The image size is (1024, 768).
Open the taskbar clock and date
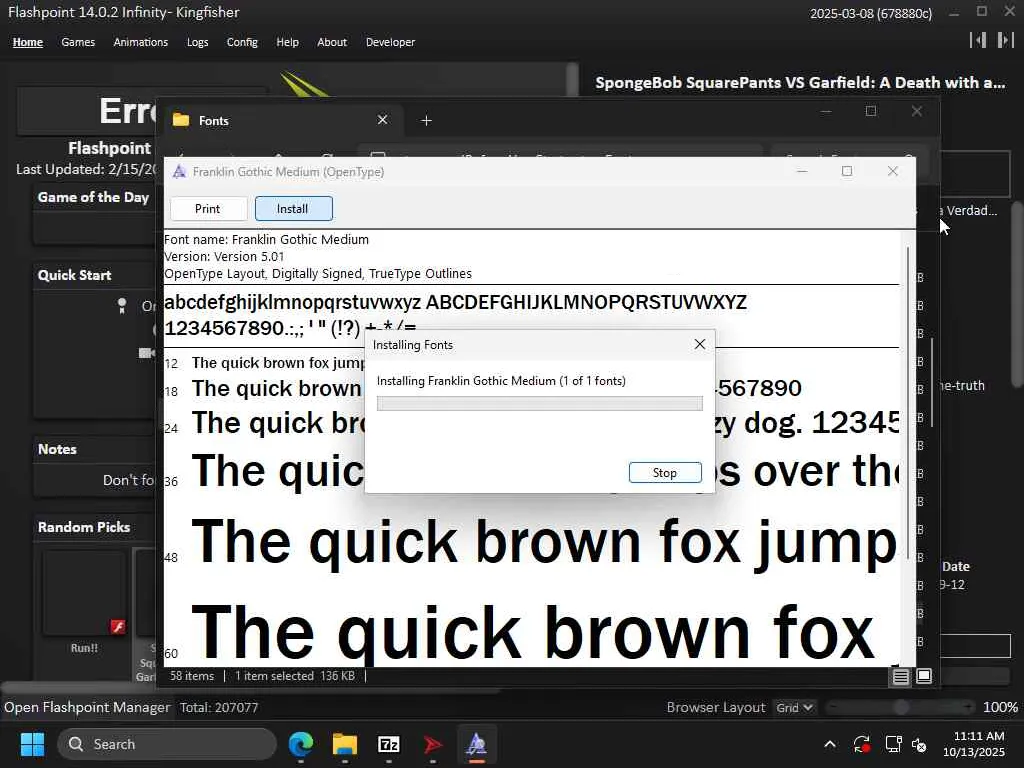974,744
